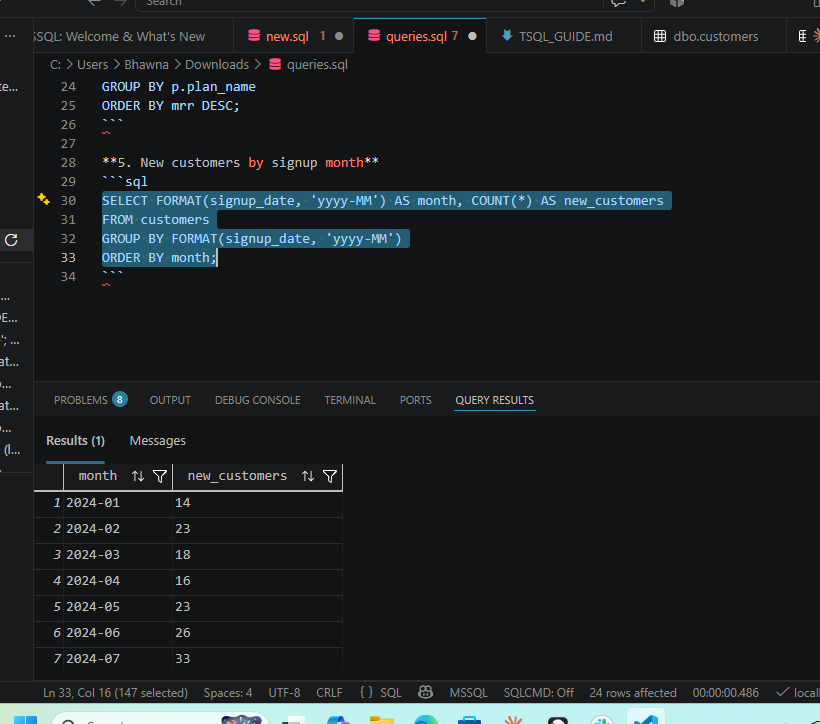Switch to the TSQL_GUIDE.md tab
This screenshot has width=820, height=724.
click(x=565, y=36)
